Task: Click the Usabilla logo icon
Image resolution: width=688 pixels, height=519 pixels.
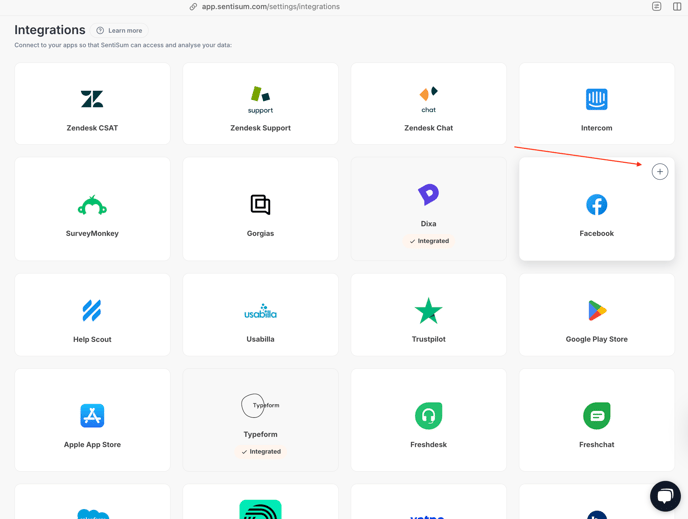Action: coord(260,311)
